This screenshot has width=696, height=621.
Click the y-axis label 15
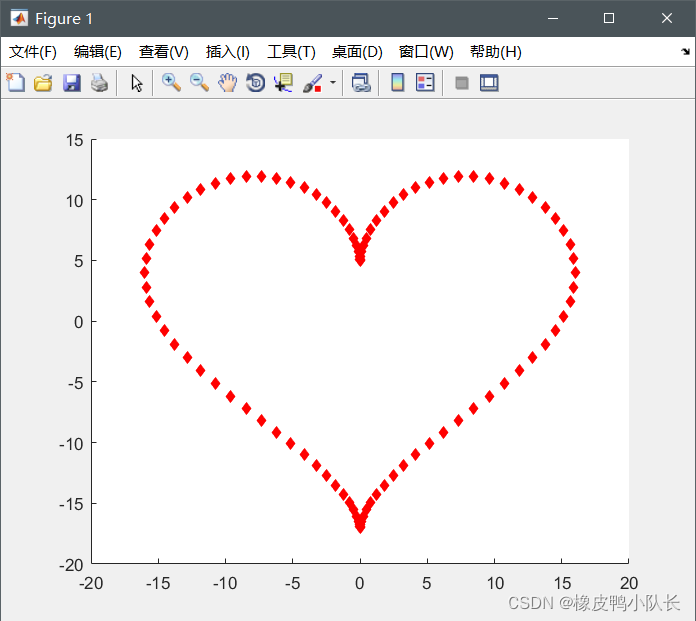click(75, 140)
